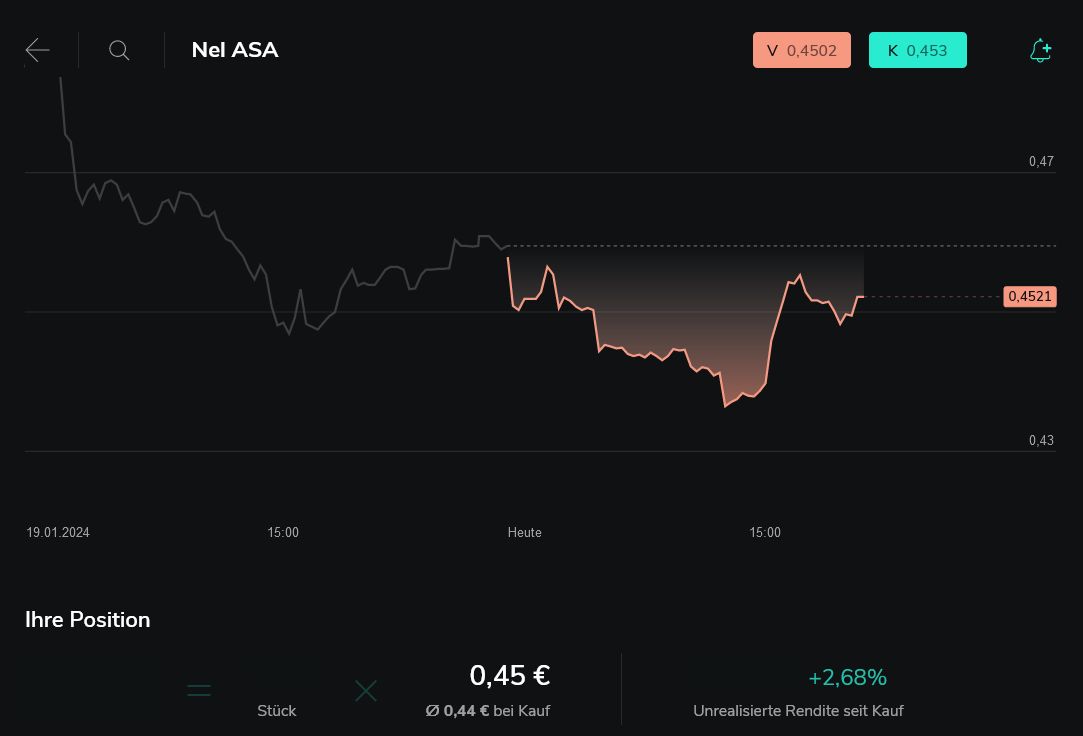Click the Unrealisierte Rendite seit Kauf label

[798, 711]
